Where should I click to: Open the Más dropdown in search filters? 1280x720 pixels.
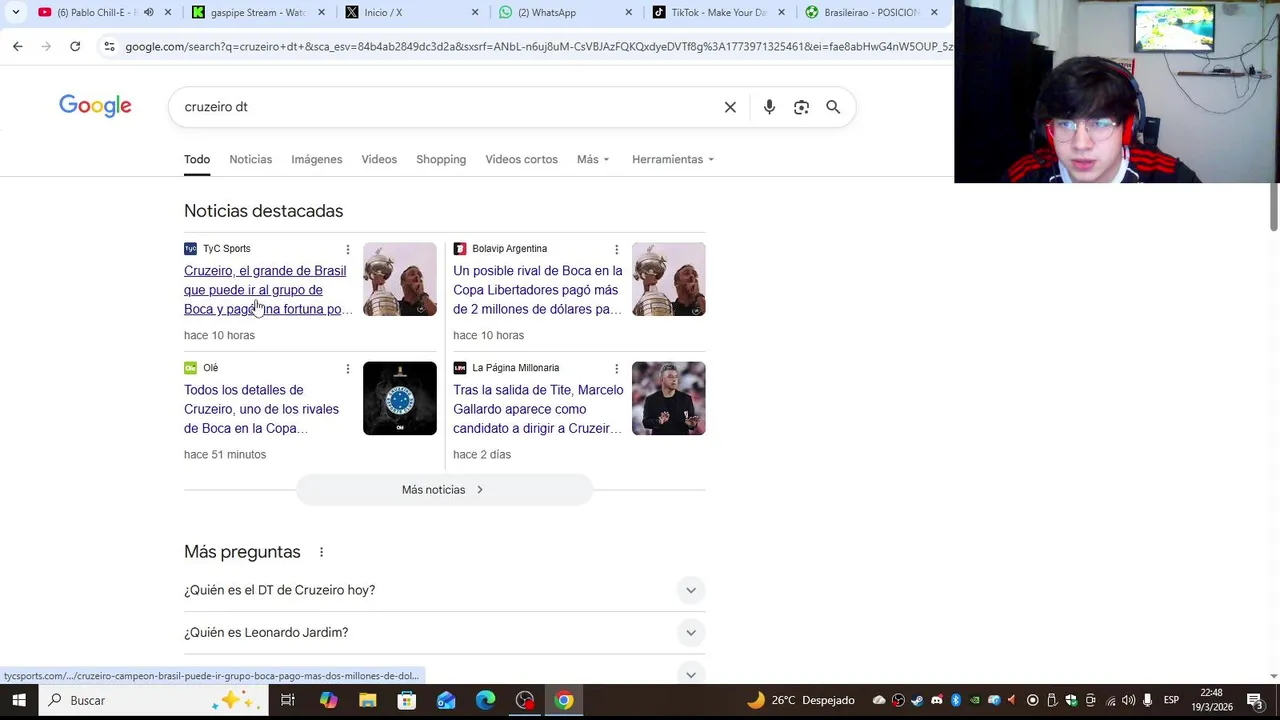pos(593,159)
